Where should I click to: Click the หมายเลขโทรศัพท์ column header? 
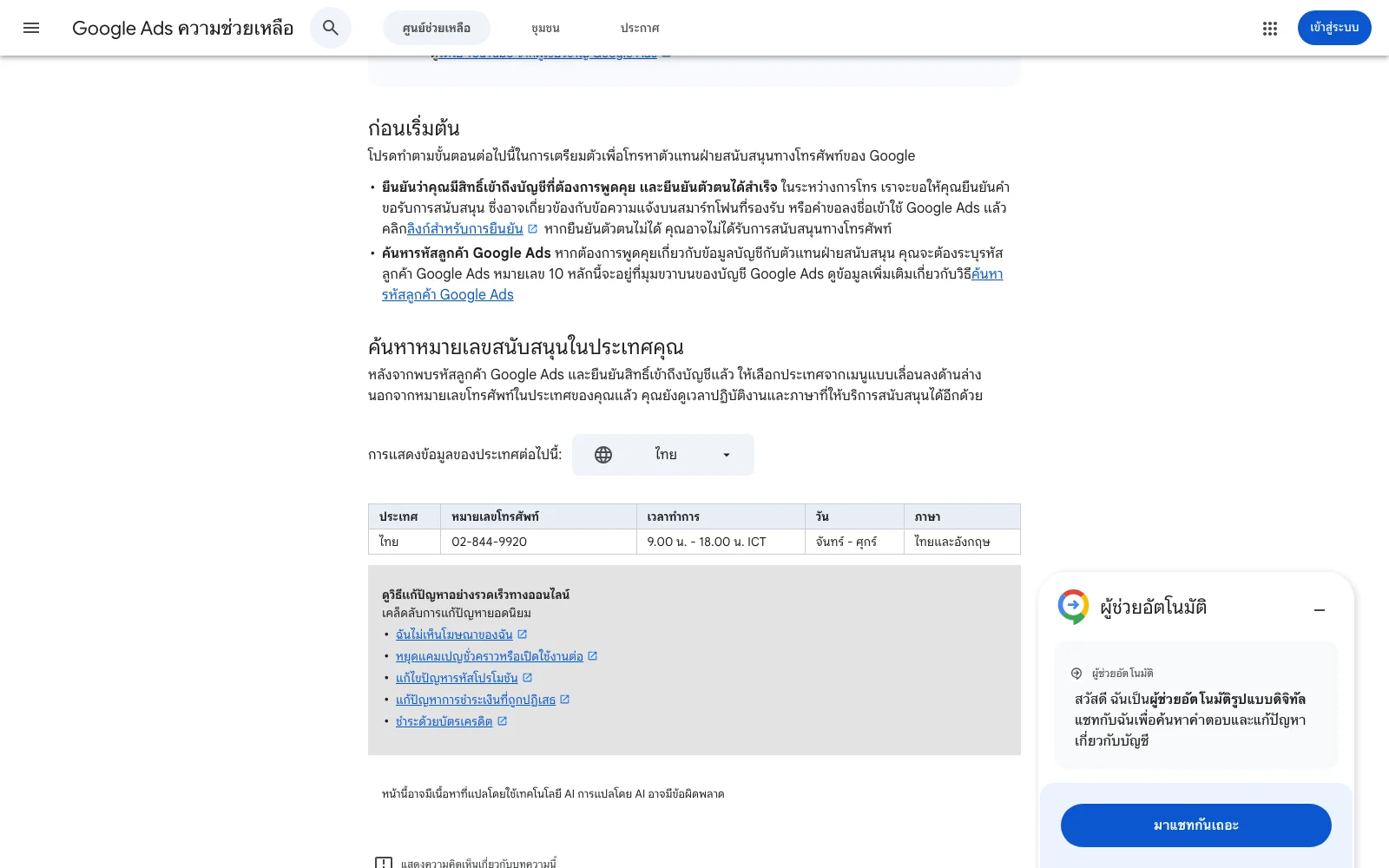tap(538, 516)
